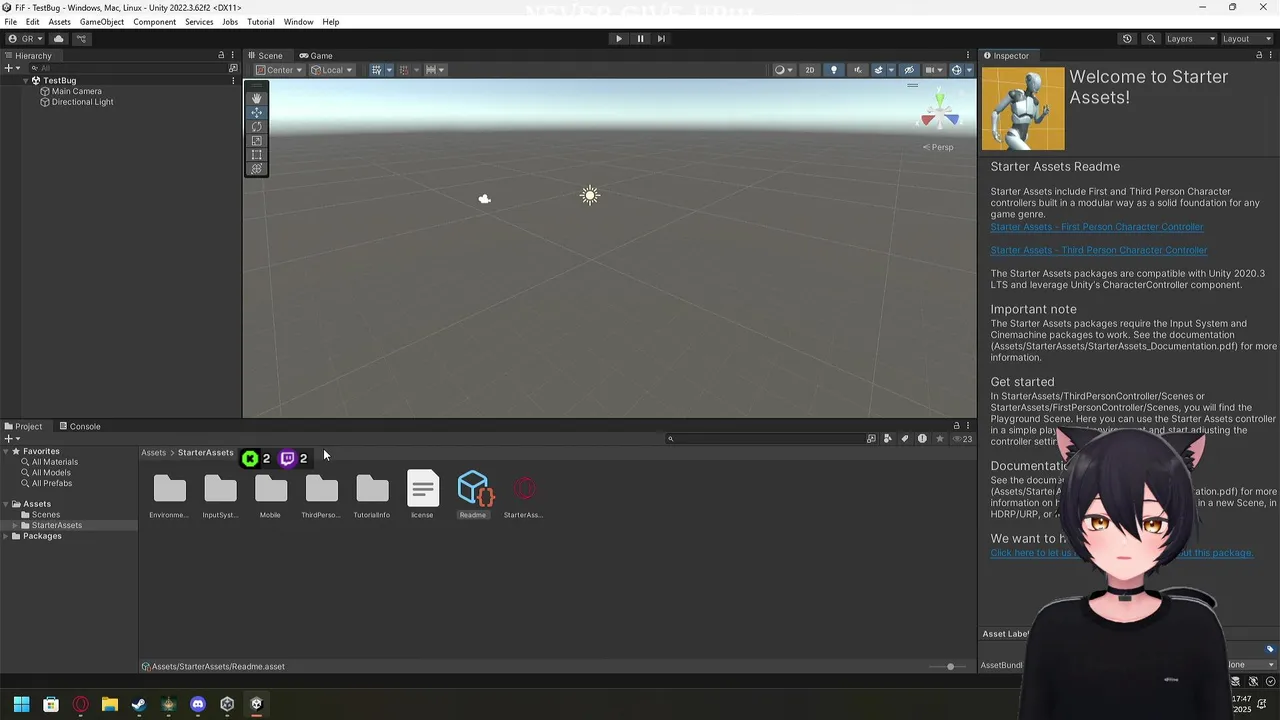Open Steam from the taskbar
1280x720 pixels.
tap(139, 704)
